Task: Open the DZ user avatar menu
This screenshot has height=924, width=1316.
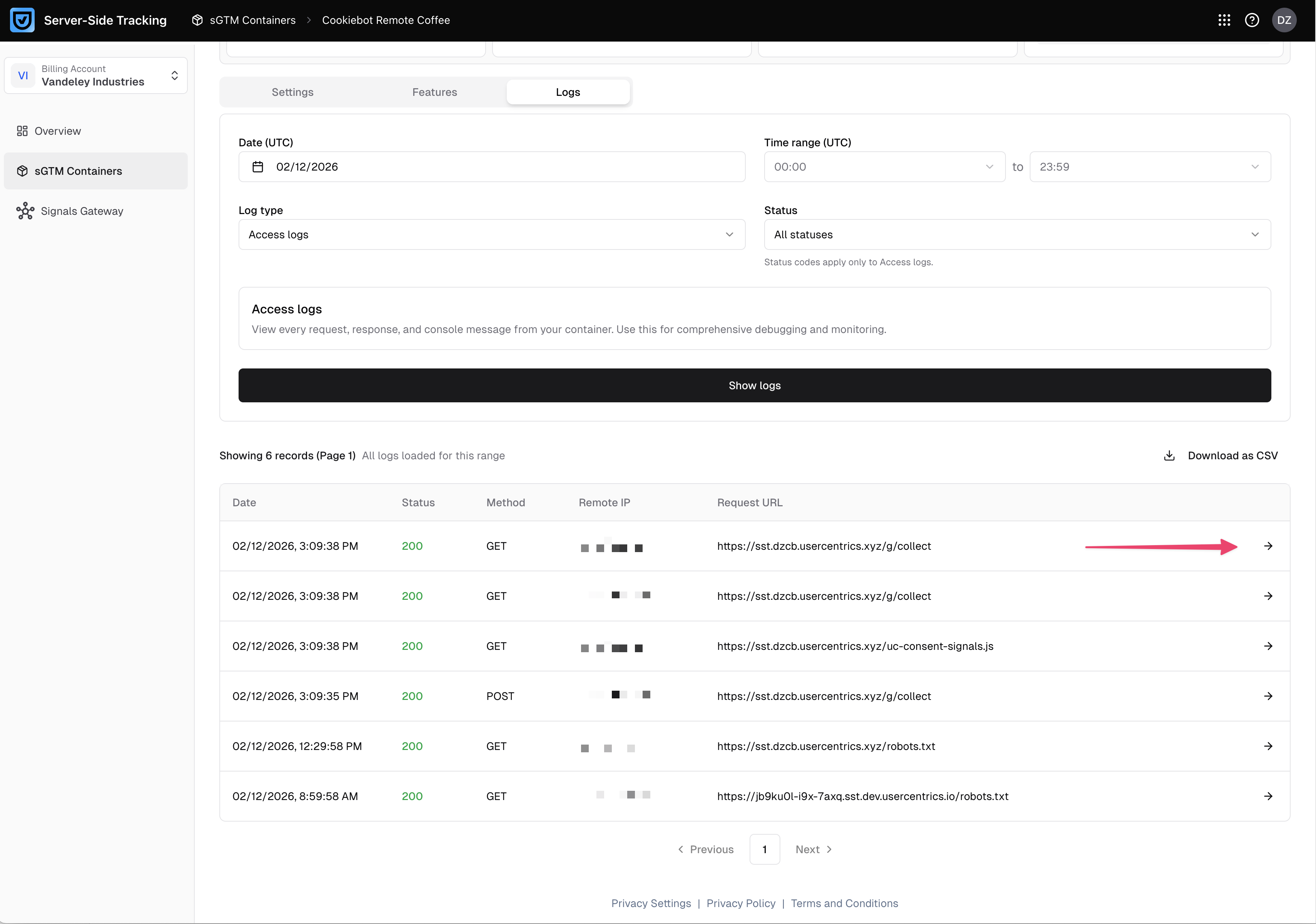Action: coord(1284,20)
